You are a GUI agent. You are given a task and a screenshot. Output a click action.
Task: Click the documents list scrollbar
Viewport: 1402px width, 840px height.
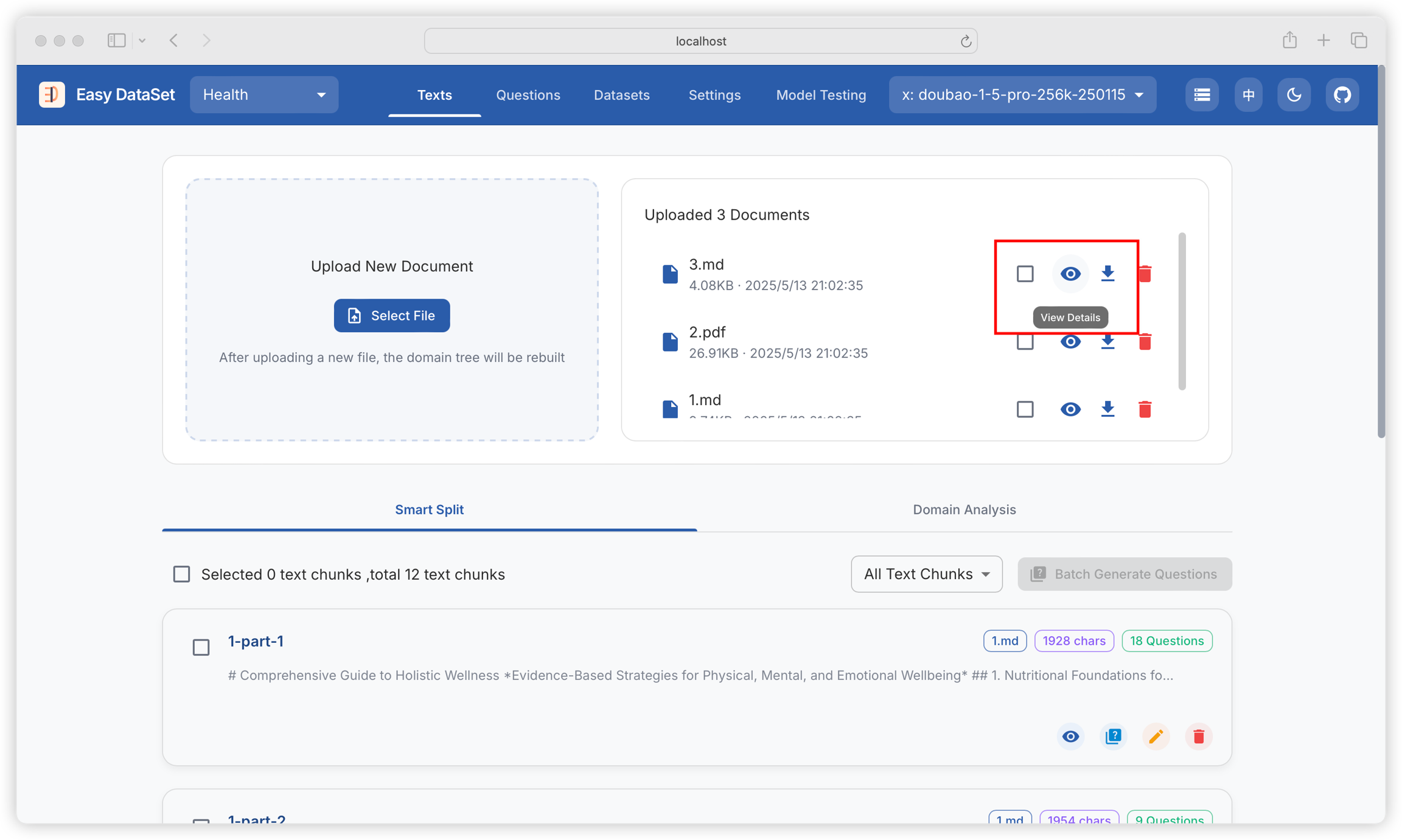click(1182, 310)
